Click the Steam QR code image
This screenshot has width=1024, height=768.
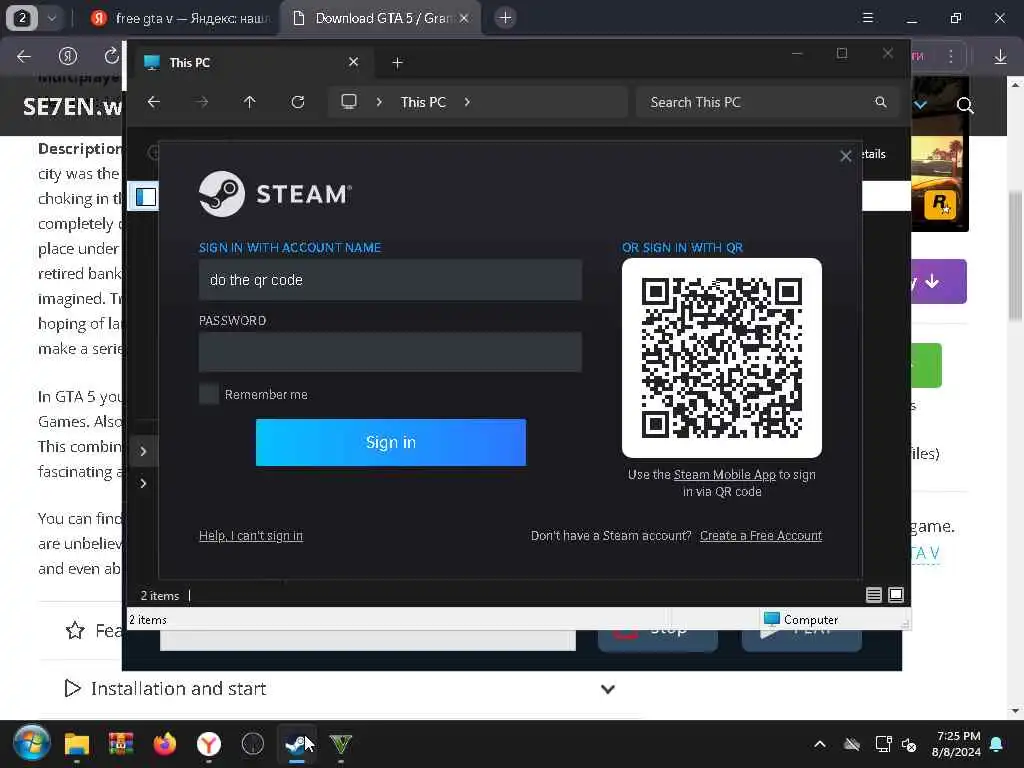722,358
